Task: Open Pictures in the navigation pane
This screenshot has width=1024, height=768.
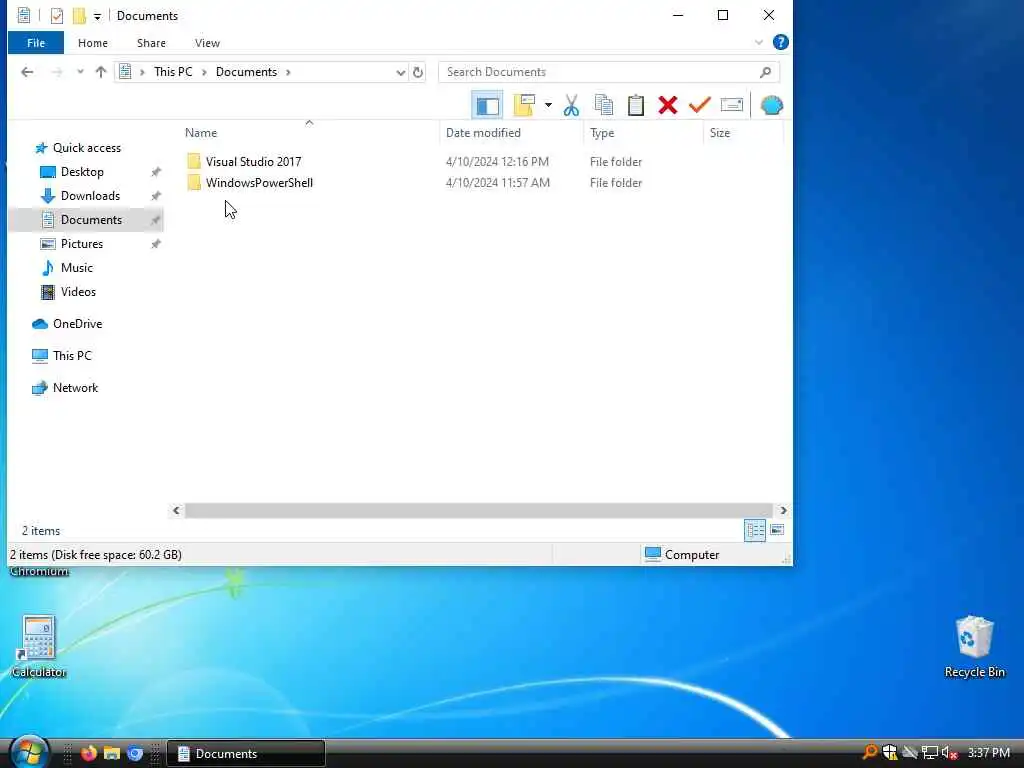Action: tap(82, 244)
